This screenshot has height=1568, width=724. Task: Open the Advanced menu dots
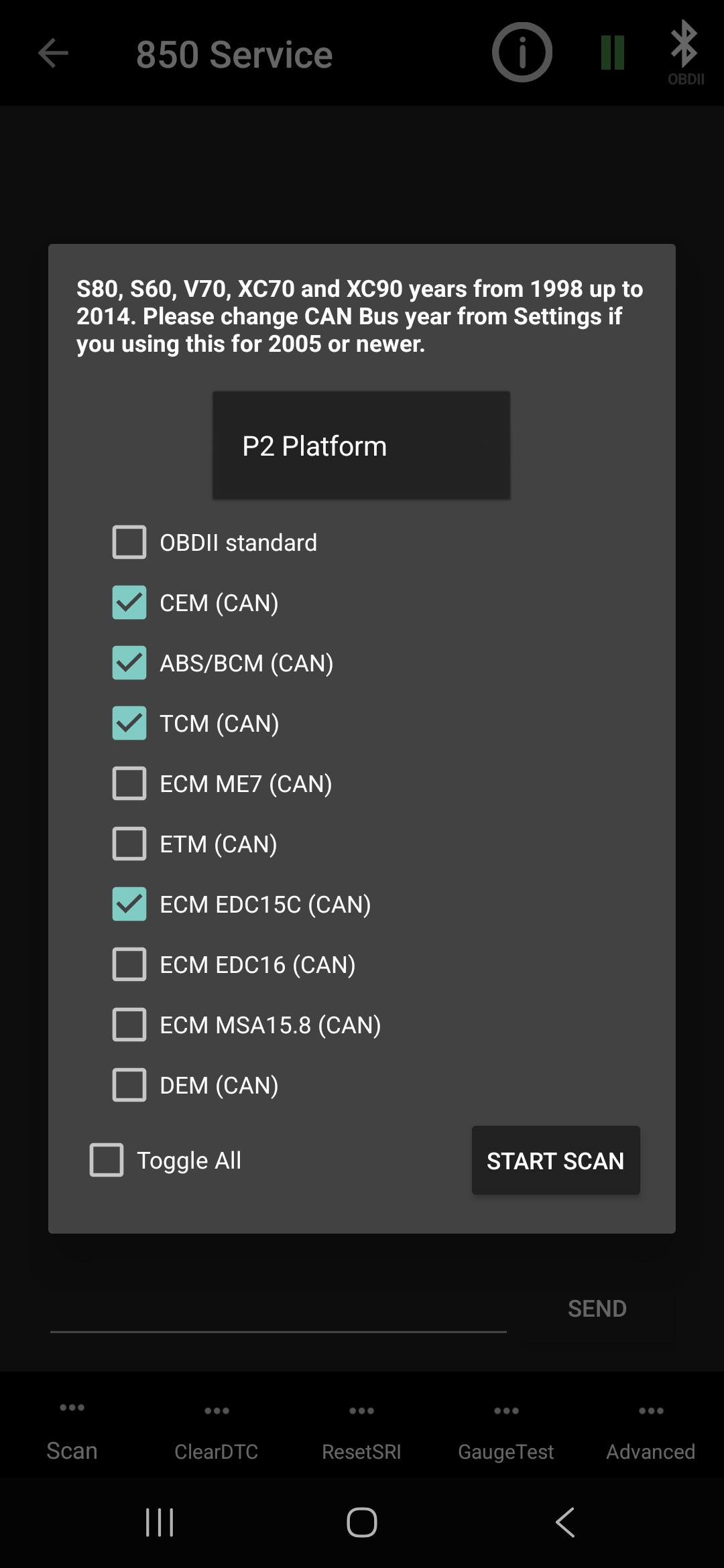pyautogui.click(x=650, y=1411)
